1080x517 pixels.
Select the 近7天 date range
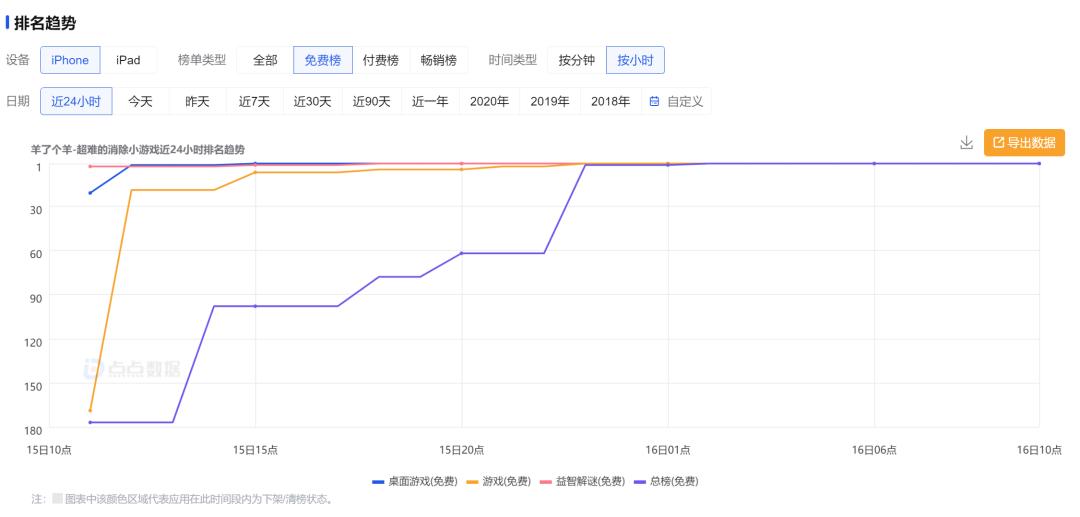tap(254, 101)
